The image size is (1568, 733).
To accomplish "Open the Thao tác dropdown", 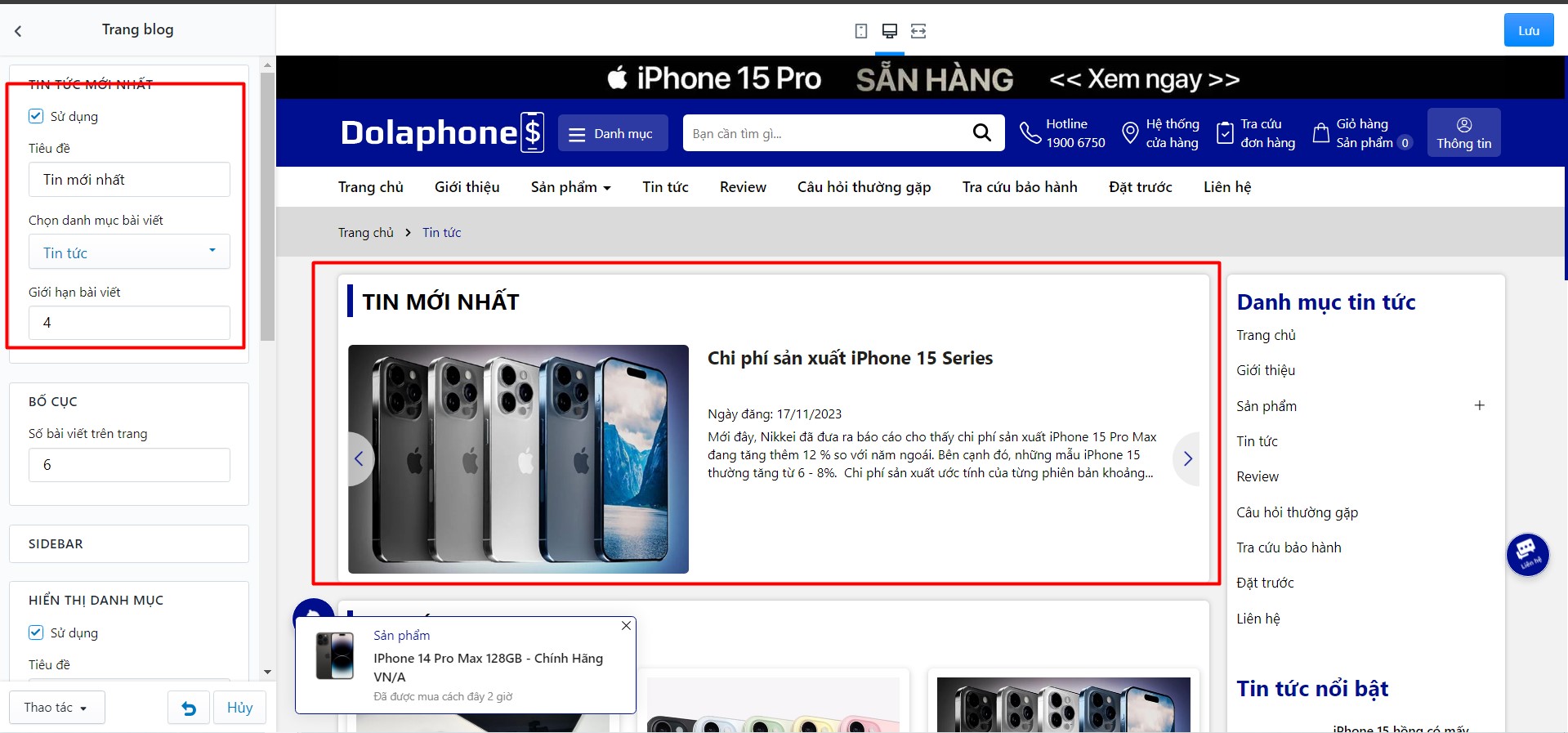I will pos(57,708).
